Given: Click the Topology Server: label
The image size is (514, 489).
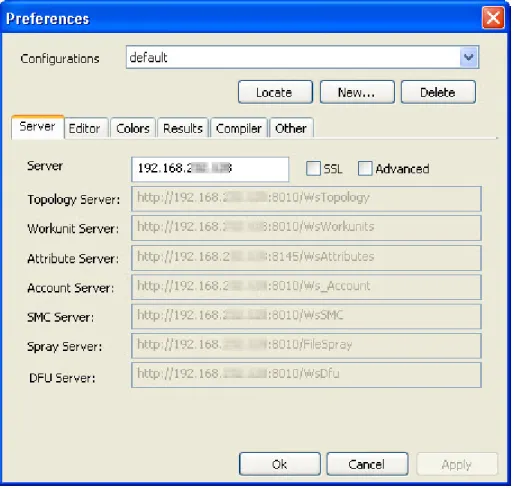Looking at the screenshot, I should [74, 200].
